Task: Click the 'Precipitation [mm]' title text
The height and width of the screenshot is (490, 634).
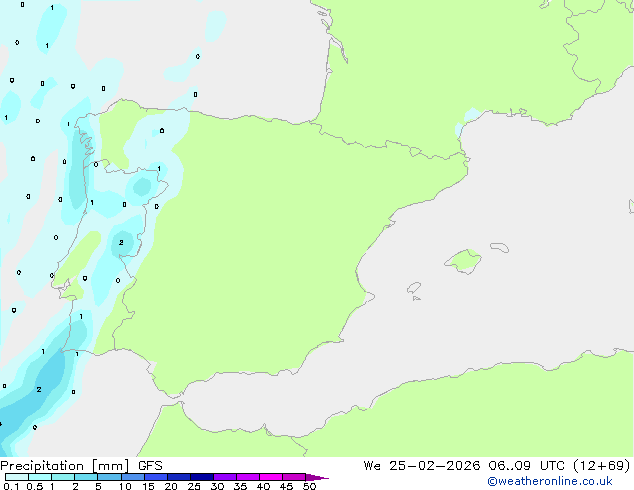Action: (64, 466)
